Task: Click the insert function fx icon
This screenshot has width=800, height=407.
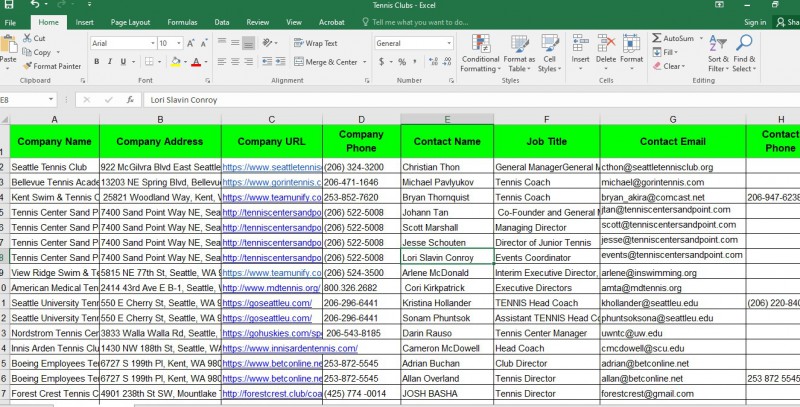Action: point(130,100)
